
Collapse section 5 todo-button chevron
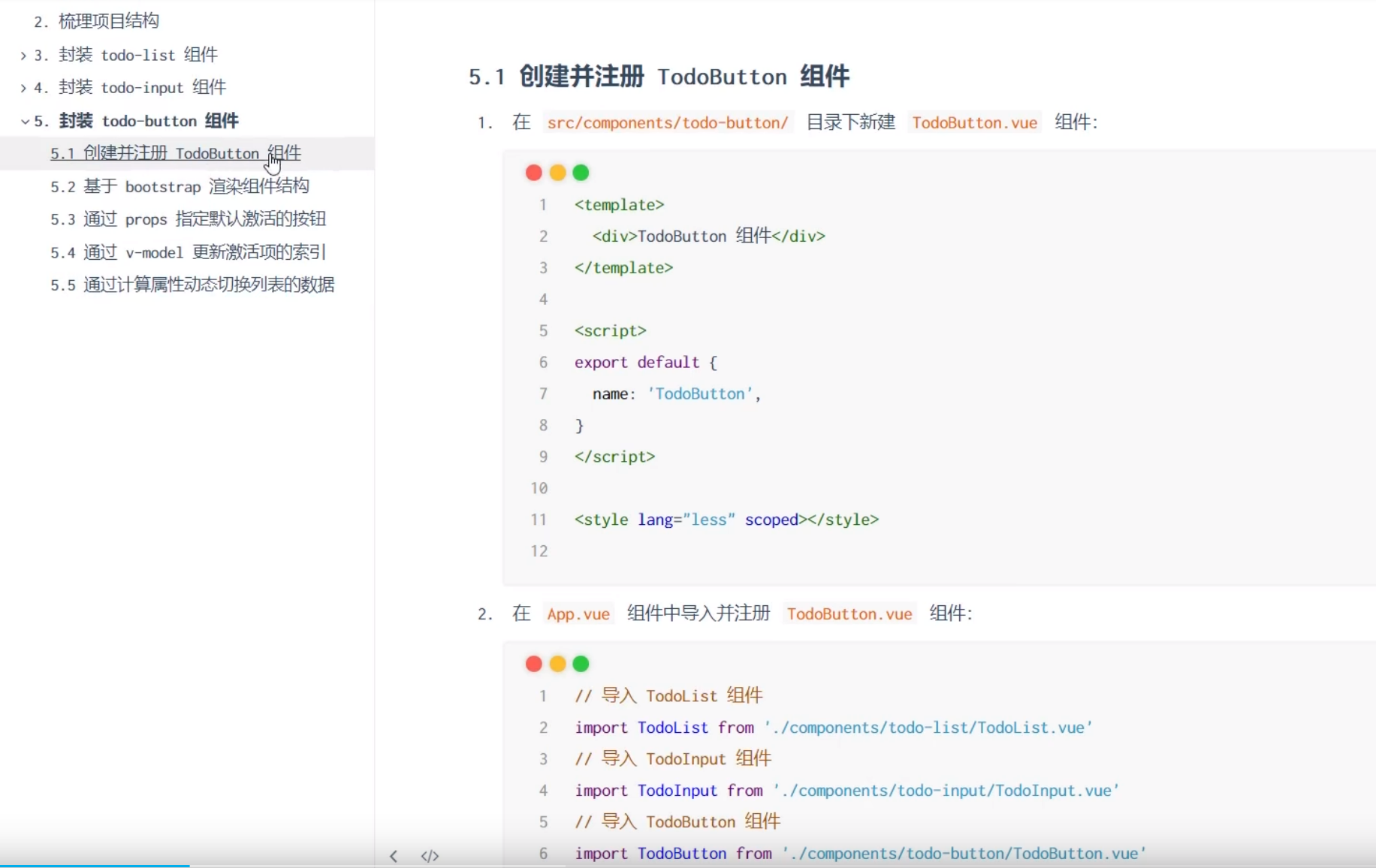(x=26, y=121)
